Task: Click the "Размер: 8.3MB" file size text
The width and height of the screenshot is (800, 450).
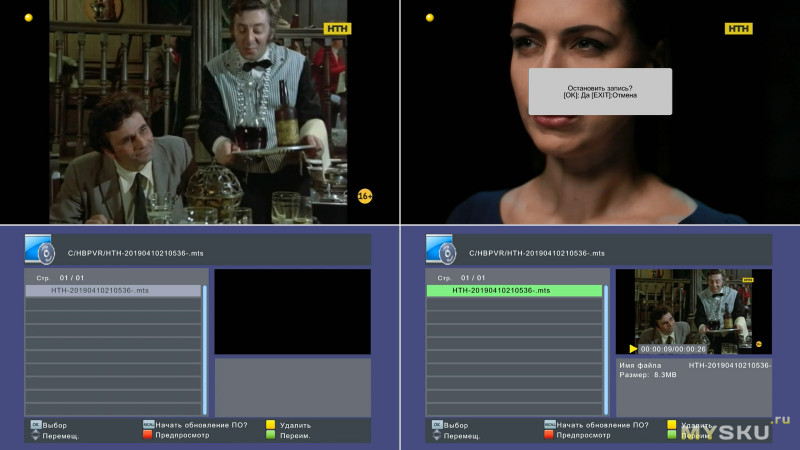Action: tap(648, 374)
